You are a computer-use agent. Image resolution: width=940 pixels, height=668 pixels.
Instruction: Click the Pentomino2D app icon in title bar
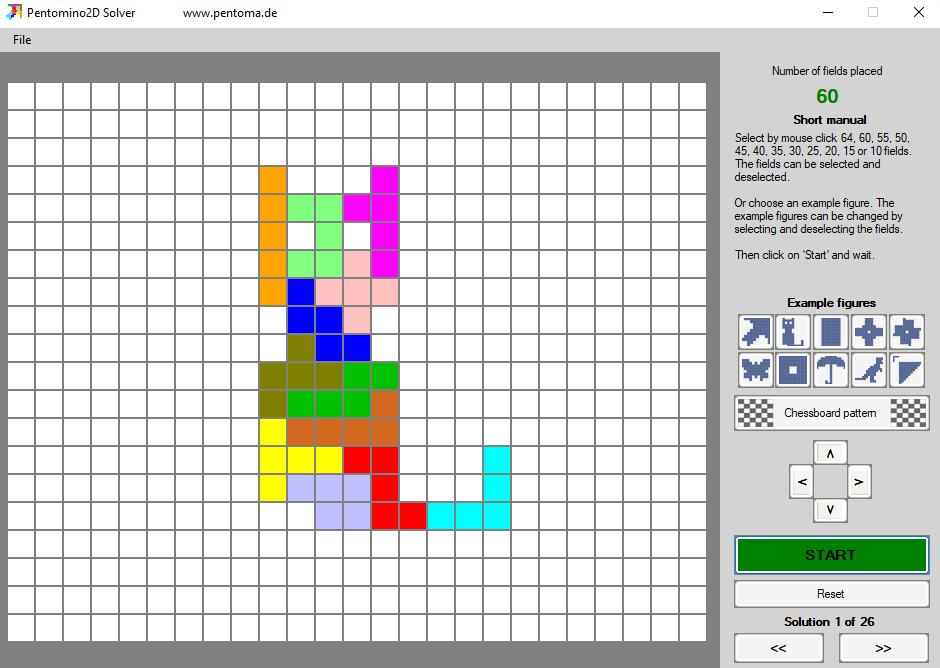coord(13,13)
